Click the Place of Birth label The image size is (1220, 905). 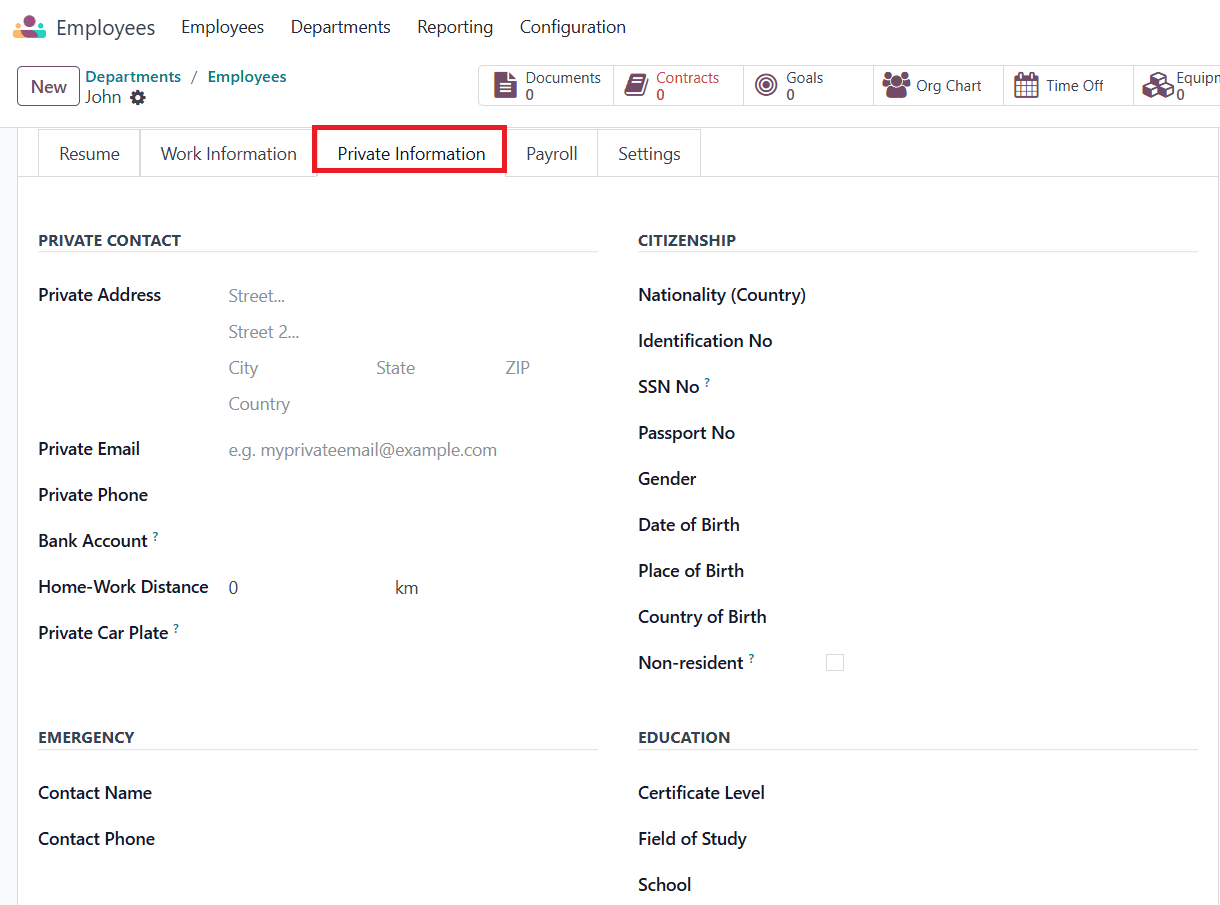click(x=691, y=571)
